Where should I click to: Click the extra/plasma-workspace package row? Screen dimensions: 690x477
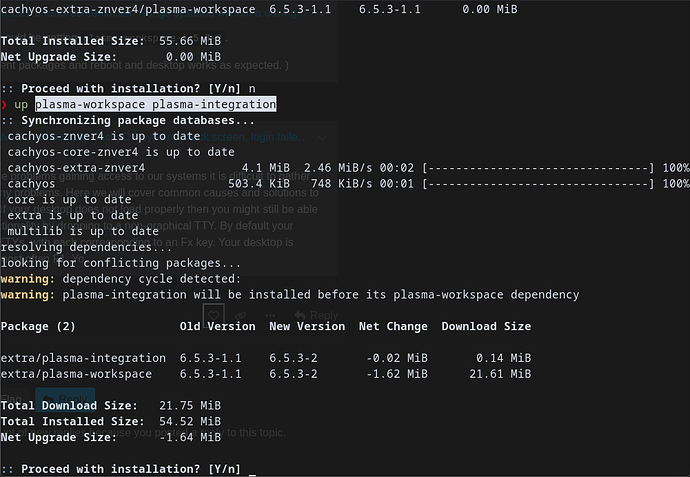pos(266,374)
